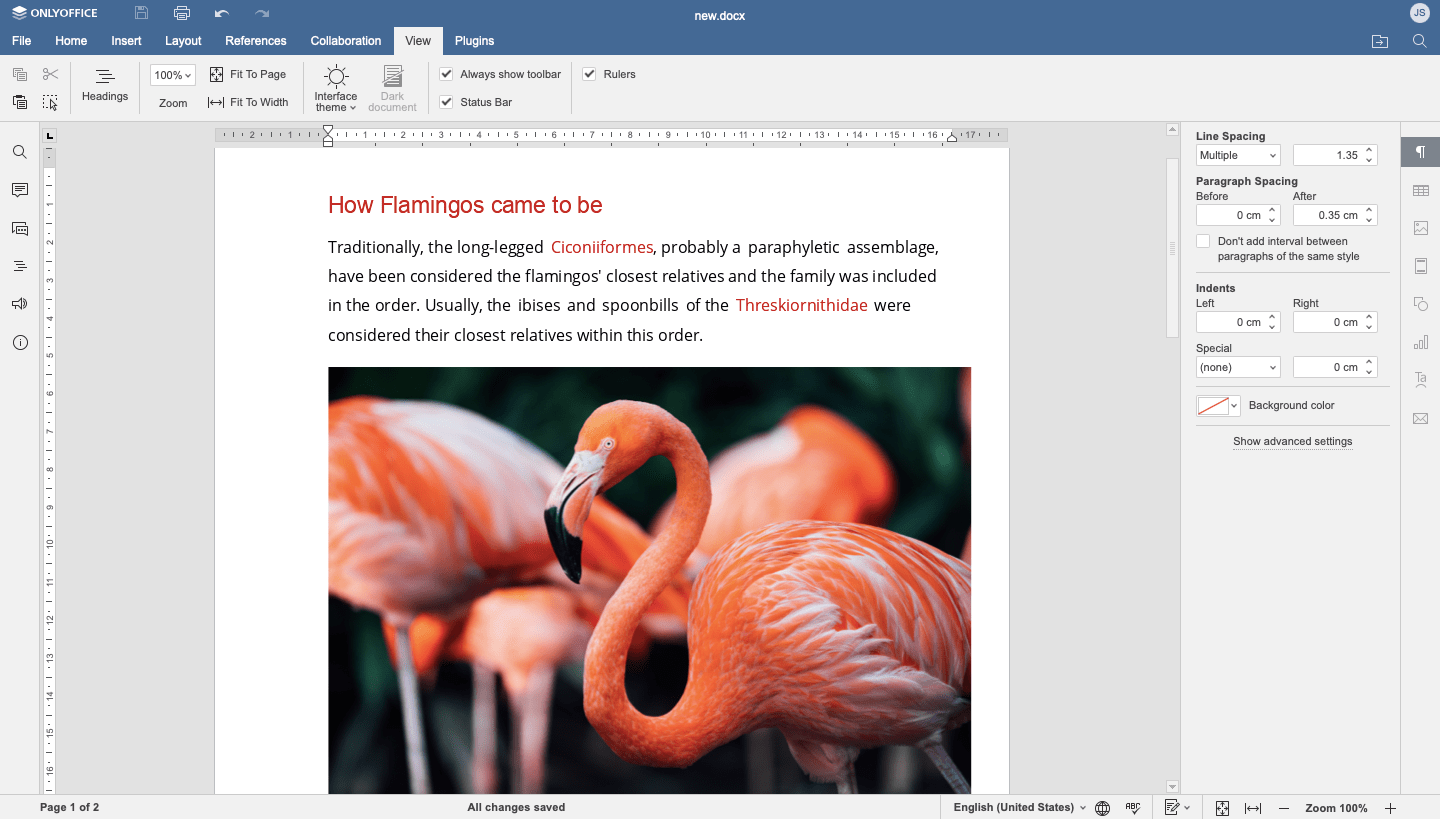The width and height of the screenshot is (1440, 819).
Task: Uncheck Always show toolbar checkbox
Action: pyautogui.click(x=447, y=74)
